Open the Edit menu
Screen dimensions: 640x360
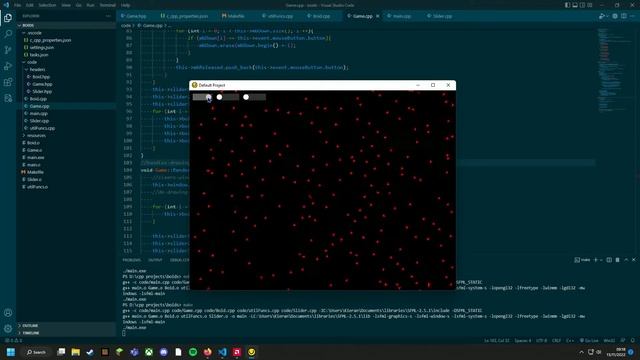(30, 5)
